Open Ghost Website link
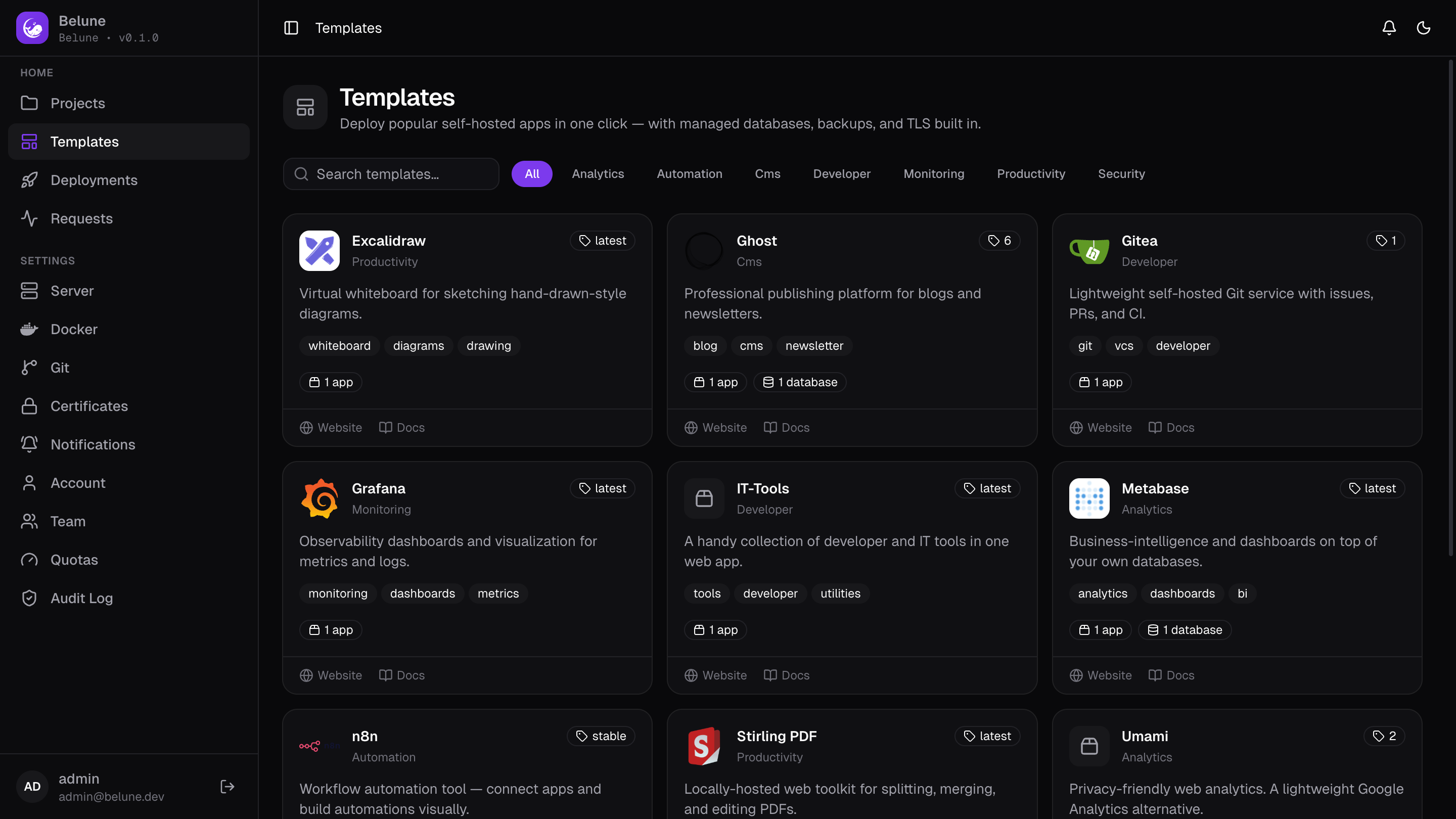1456x819 pixels. pyautogui.click(x=715, y=428)
